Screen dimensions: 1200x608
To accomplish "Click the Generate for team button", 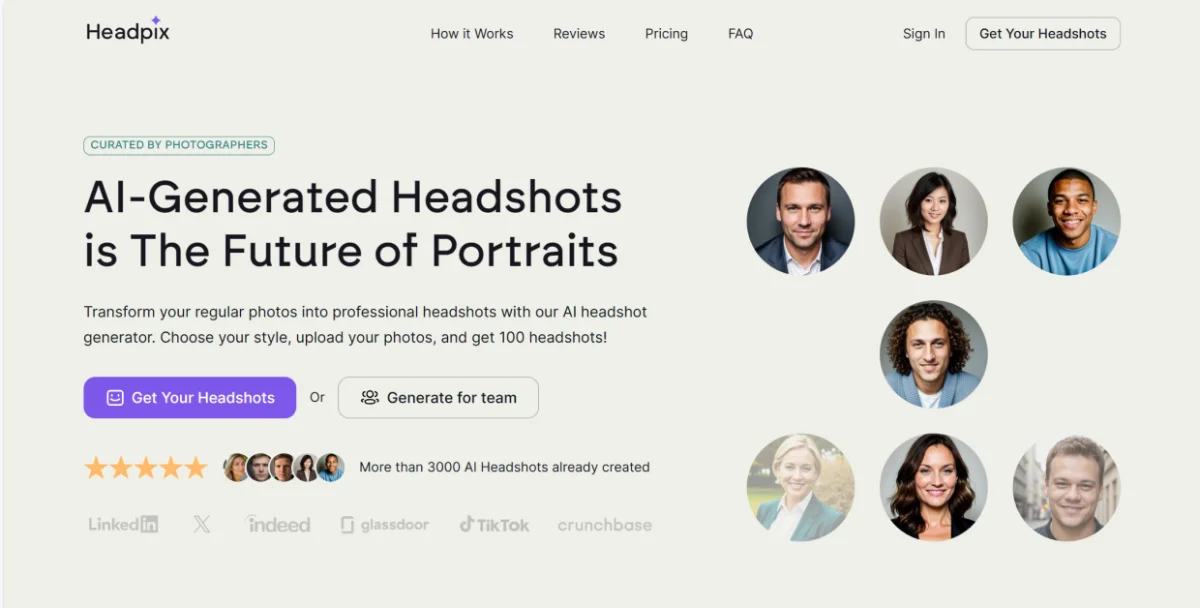I will pos(438,397).
